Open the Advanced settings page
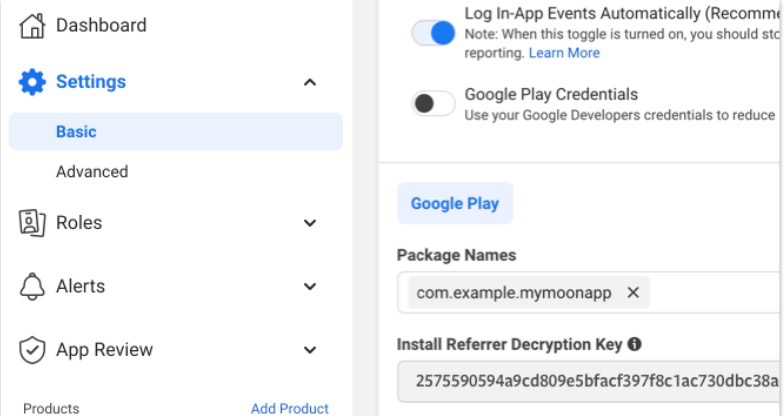This screenshot has width=784, height=416. coord(92,172)
